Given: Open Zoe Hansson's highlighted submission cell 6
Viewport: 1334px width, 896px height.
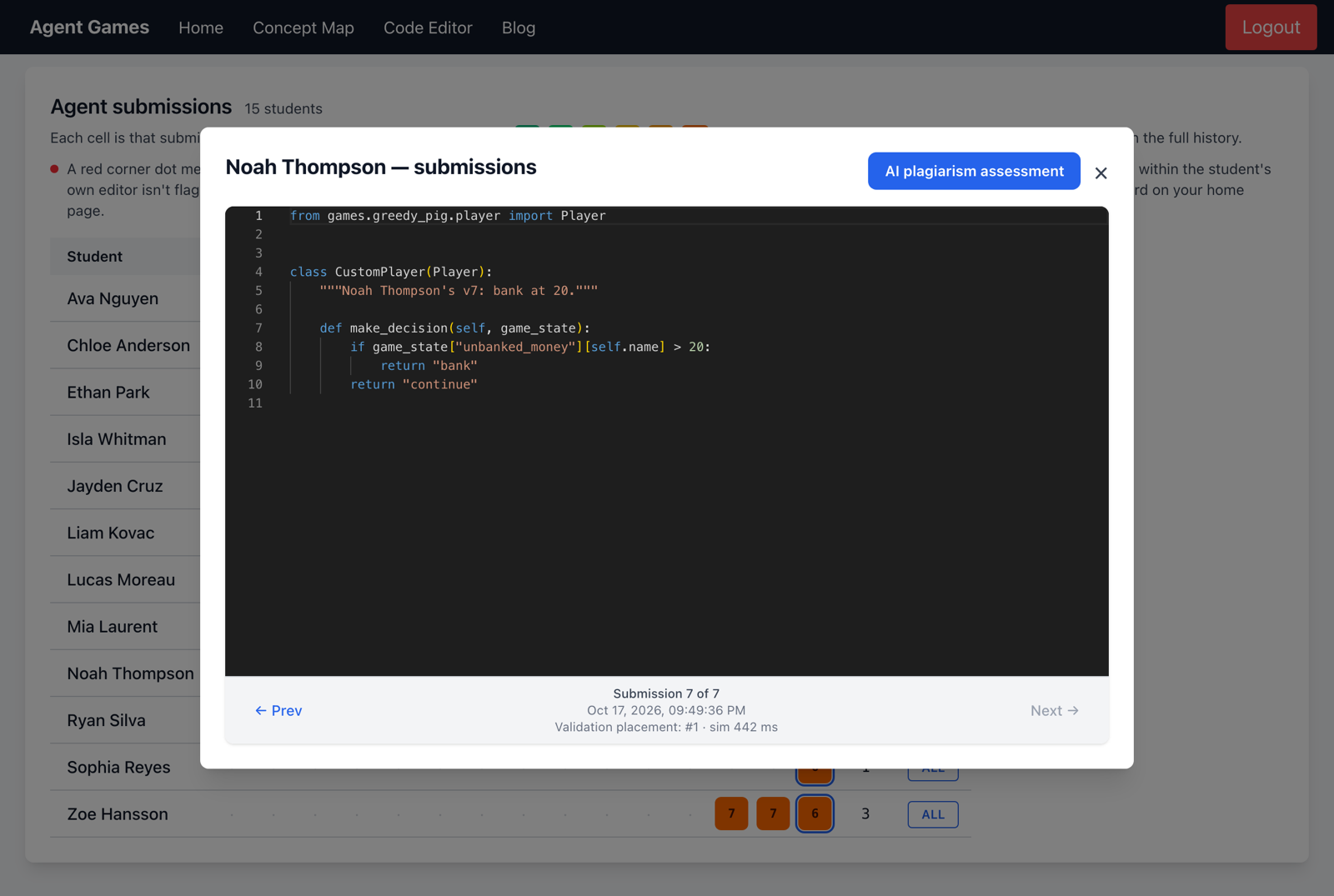Looking at the screenshot, I should coord(815,813).
